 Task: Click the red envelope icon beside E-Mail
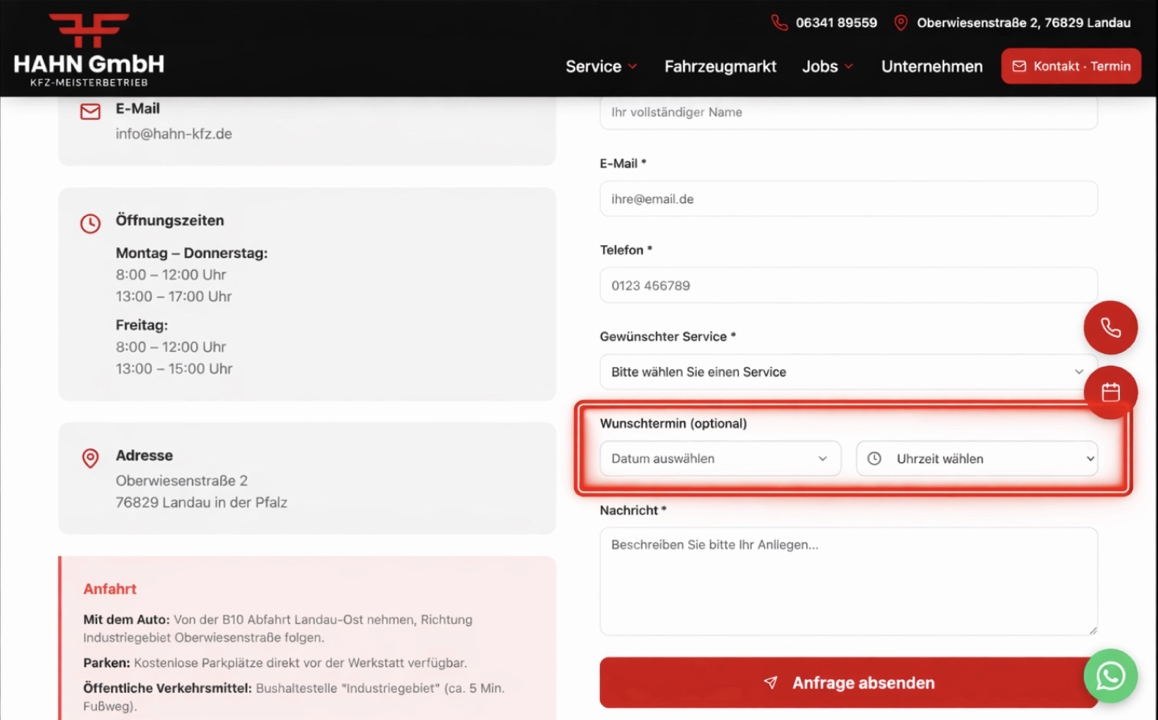90,111
